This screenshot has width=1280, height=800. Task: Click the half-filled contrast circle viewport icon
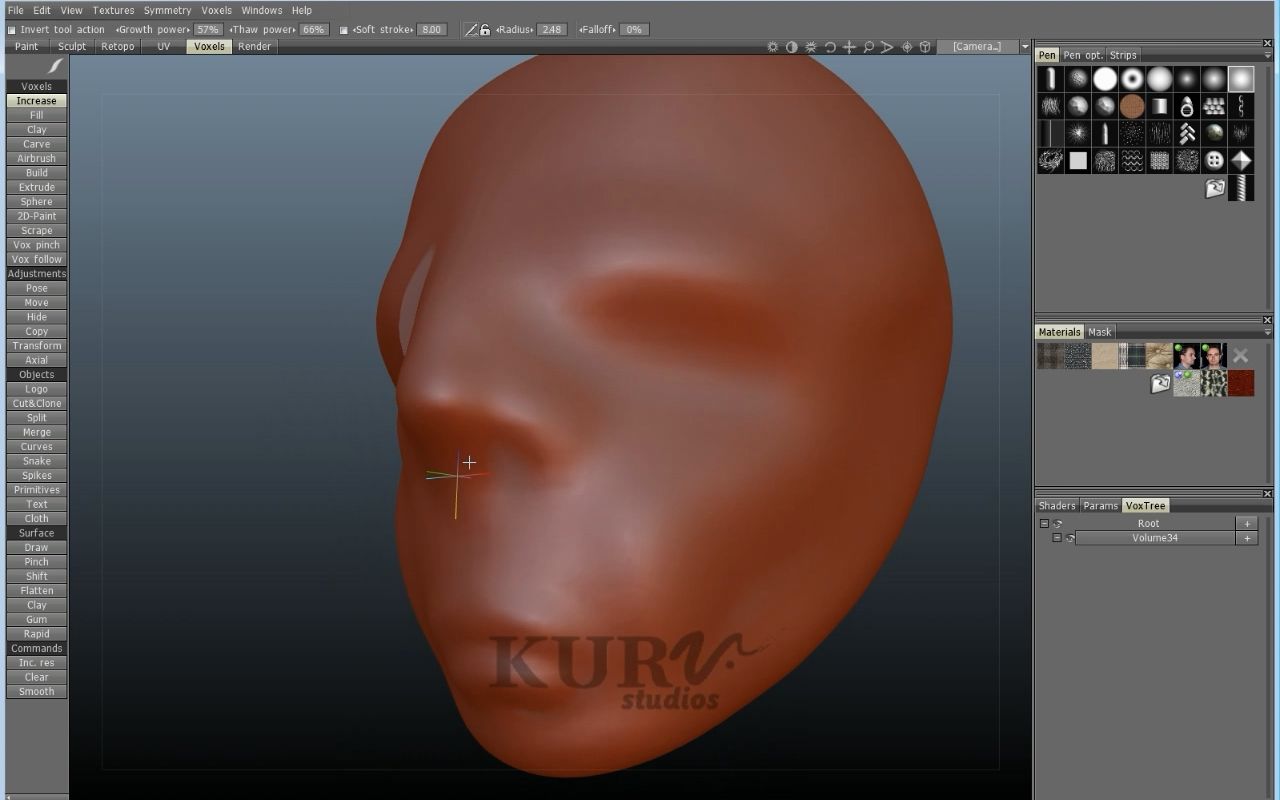click(x=792, y=47)
